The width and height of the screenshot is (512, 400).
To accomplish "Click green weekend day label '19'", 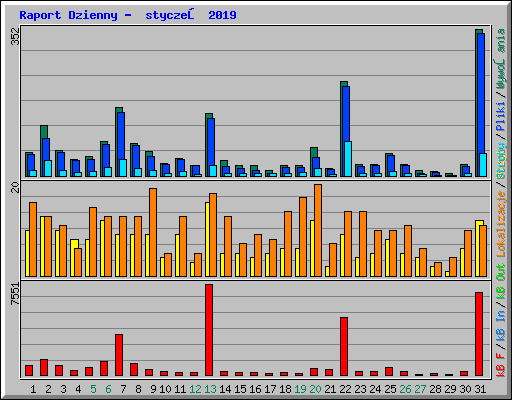I will (x=300, y=389).
